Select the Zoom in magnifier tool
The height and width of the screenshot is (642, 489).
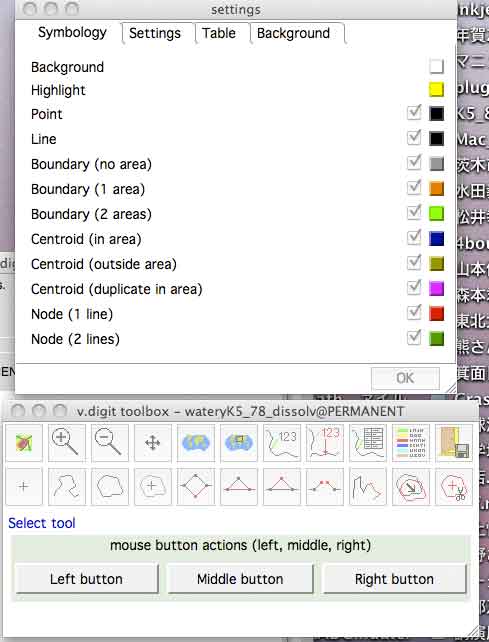[x=67, y=443]
